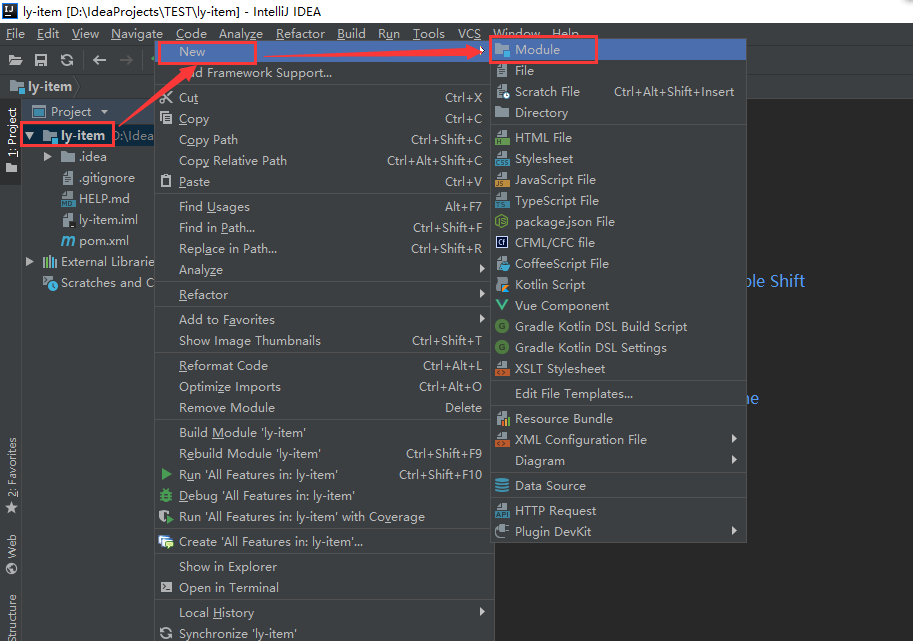The width and height of the screenshot is (913, 641).
Task: Click the Open folder toolbar icon
Action: (x=16, y=60)
